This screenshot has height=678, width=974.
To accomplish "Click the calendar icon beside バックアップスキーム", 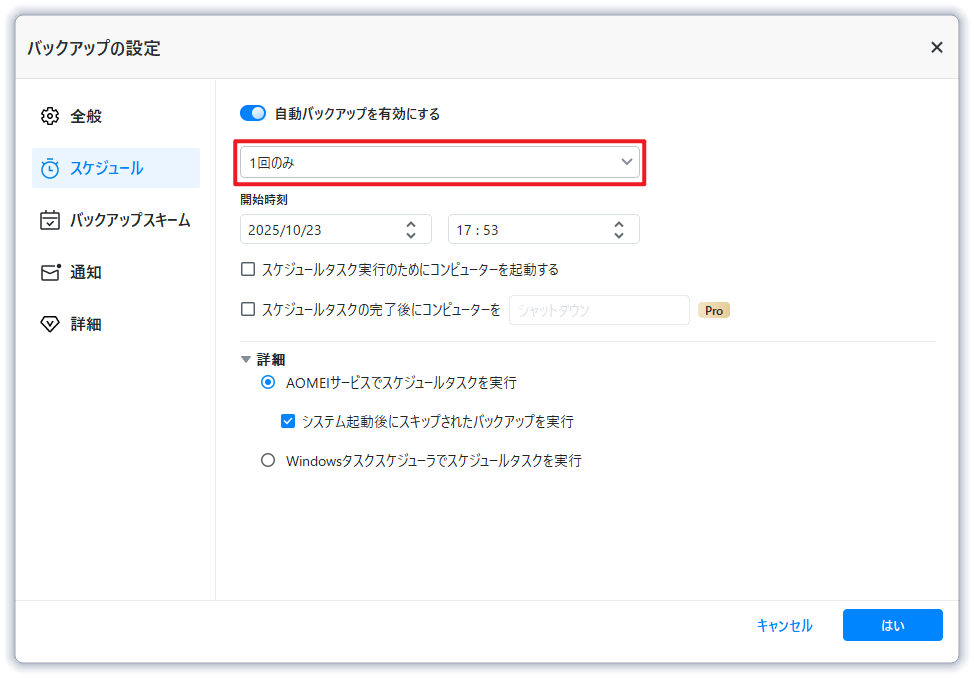I will (50, 220).
